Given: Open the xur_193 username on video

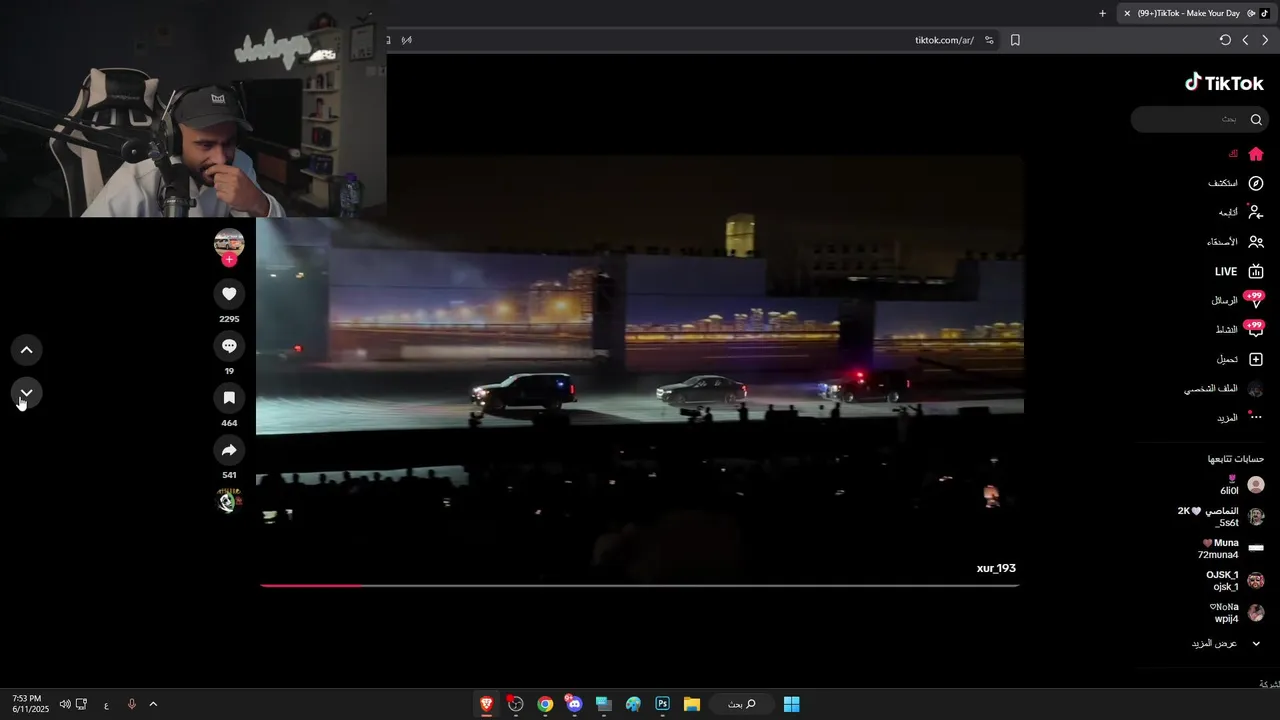Looking at the screenshot, I should click(996, 568).
